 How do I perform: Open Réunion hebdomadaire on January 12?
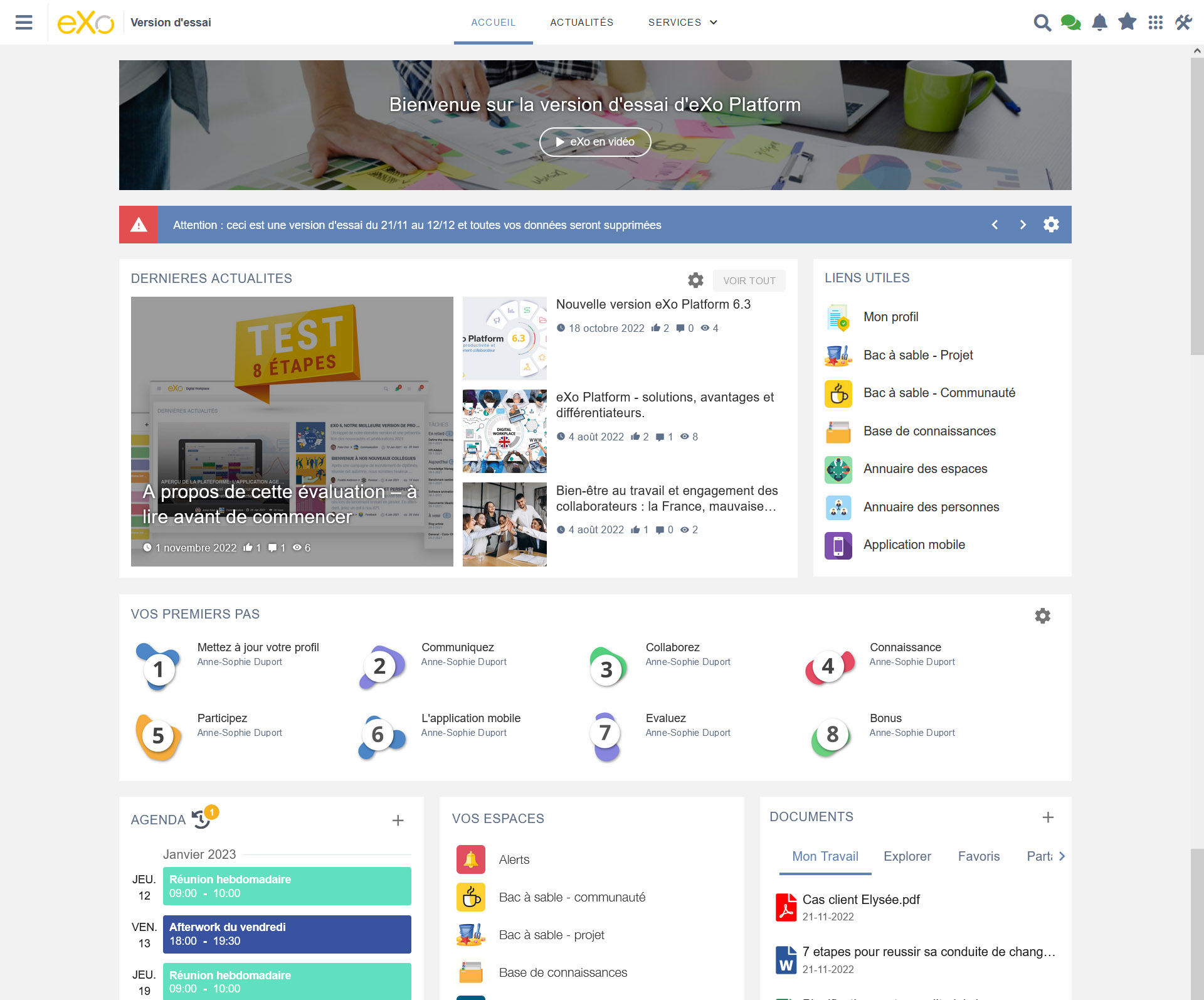(287, 886)
